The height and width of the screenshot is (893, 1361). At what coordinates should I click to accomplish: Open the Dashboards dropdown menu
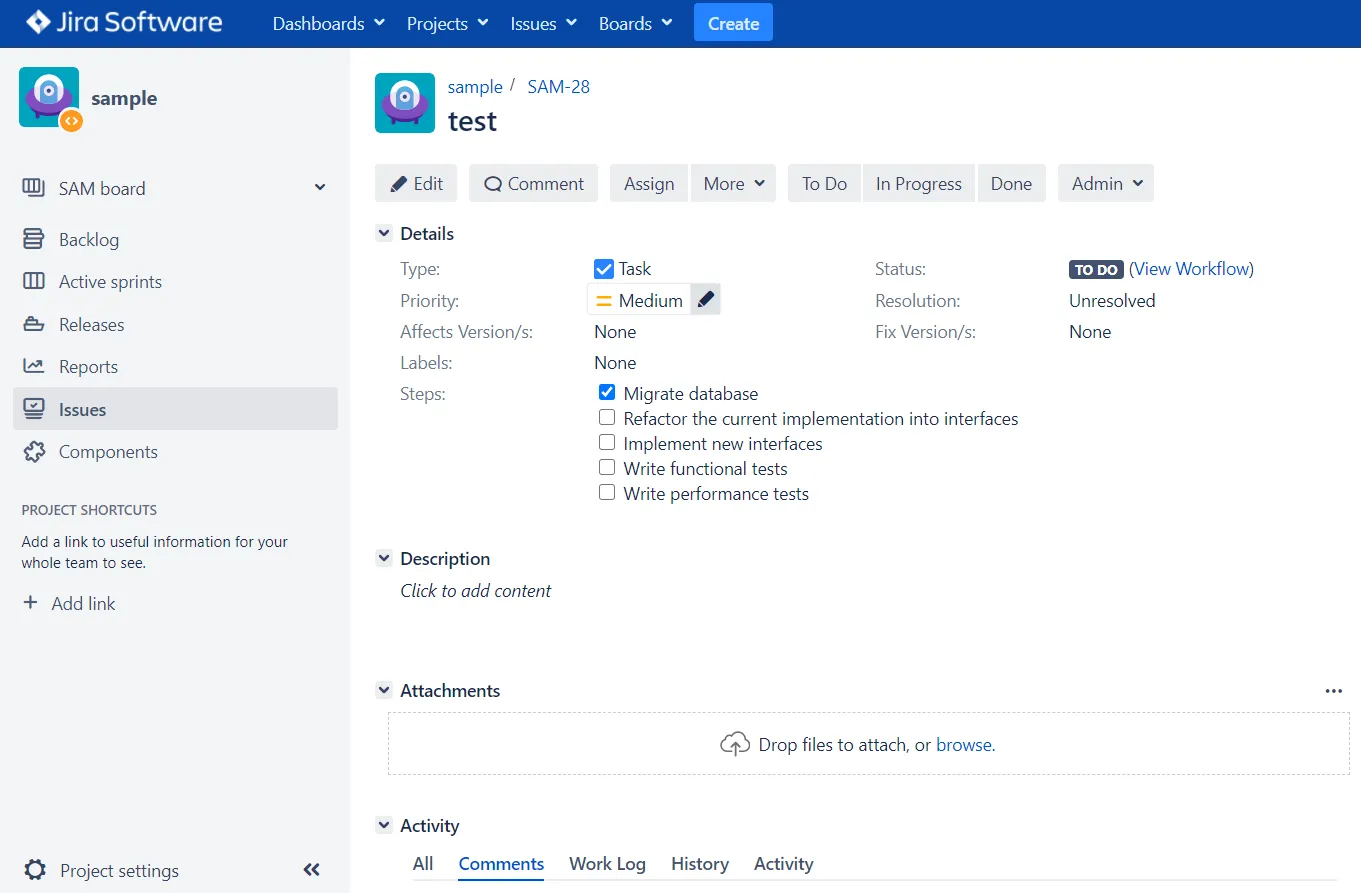[329, 23]
